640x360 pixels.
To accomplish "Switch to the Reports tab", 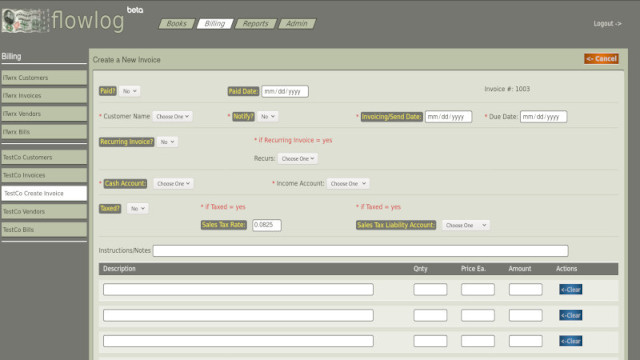I will point(256,24).
